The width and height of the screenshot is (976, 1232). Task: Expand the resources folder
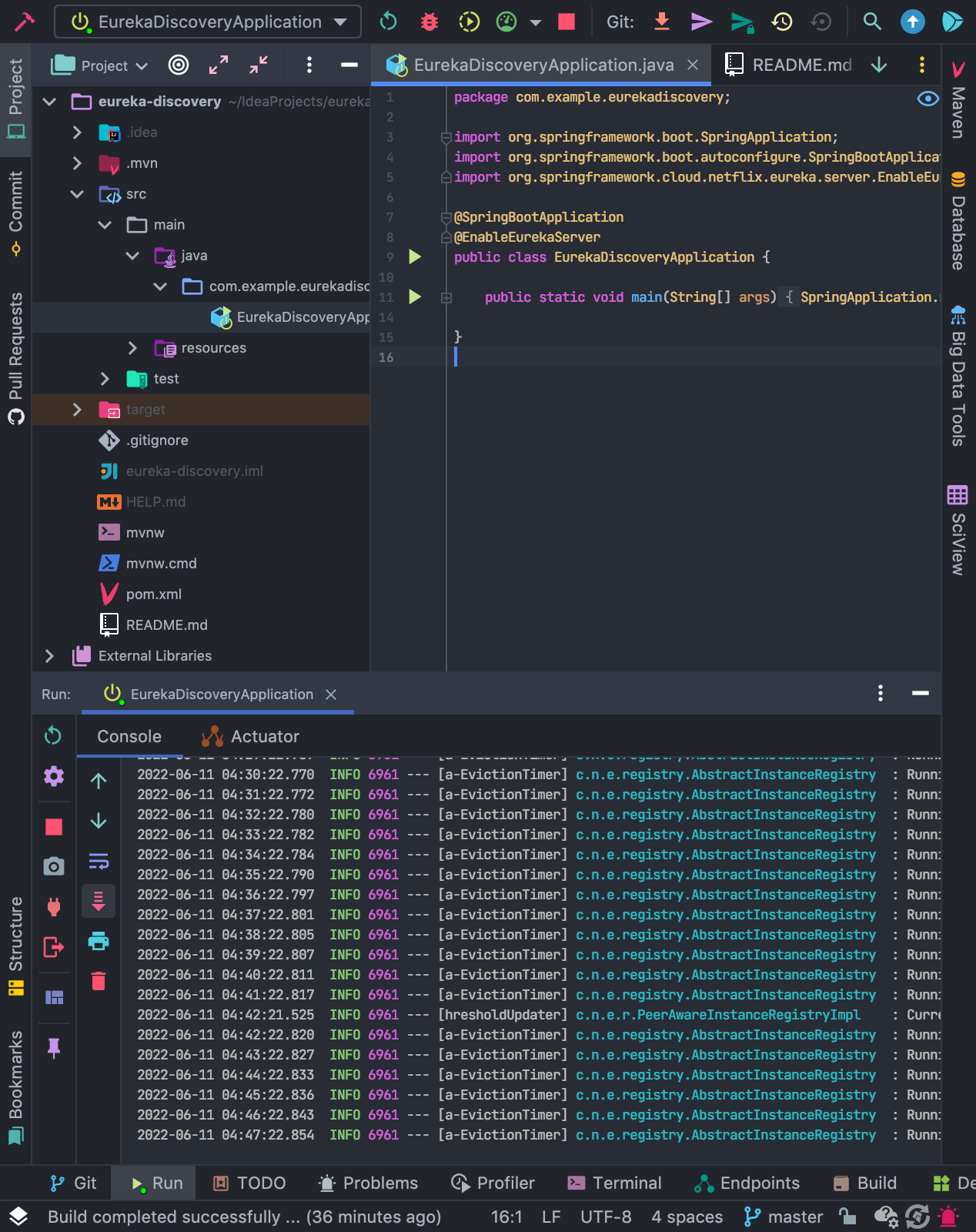pyautogui.click(x=132, y=348)
